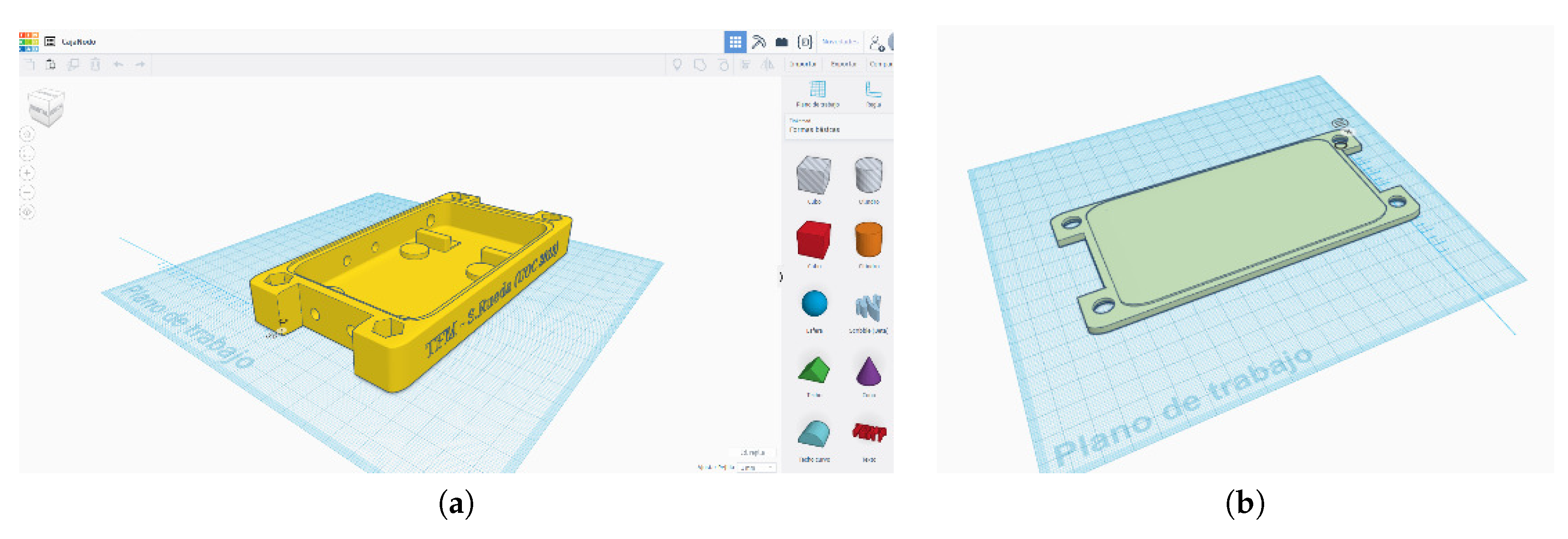Pick the red solid Cubo shape
Image resolution: width=1568 pixels, height=539 pixels.
click(813, 241)
